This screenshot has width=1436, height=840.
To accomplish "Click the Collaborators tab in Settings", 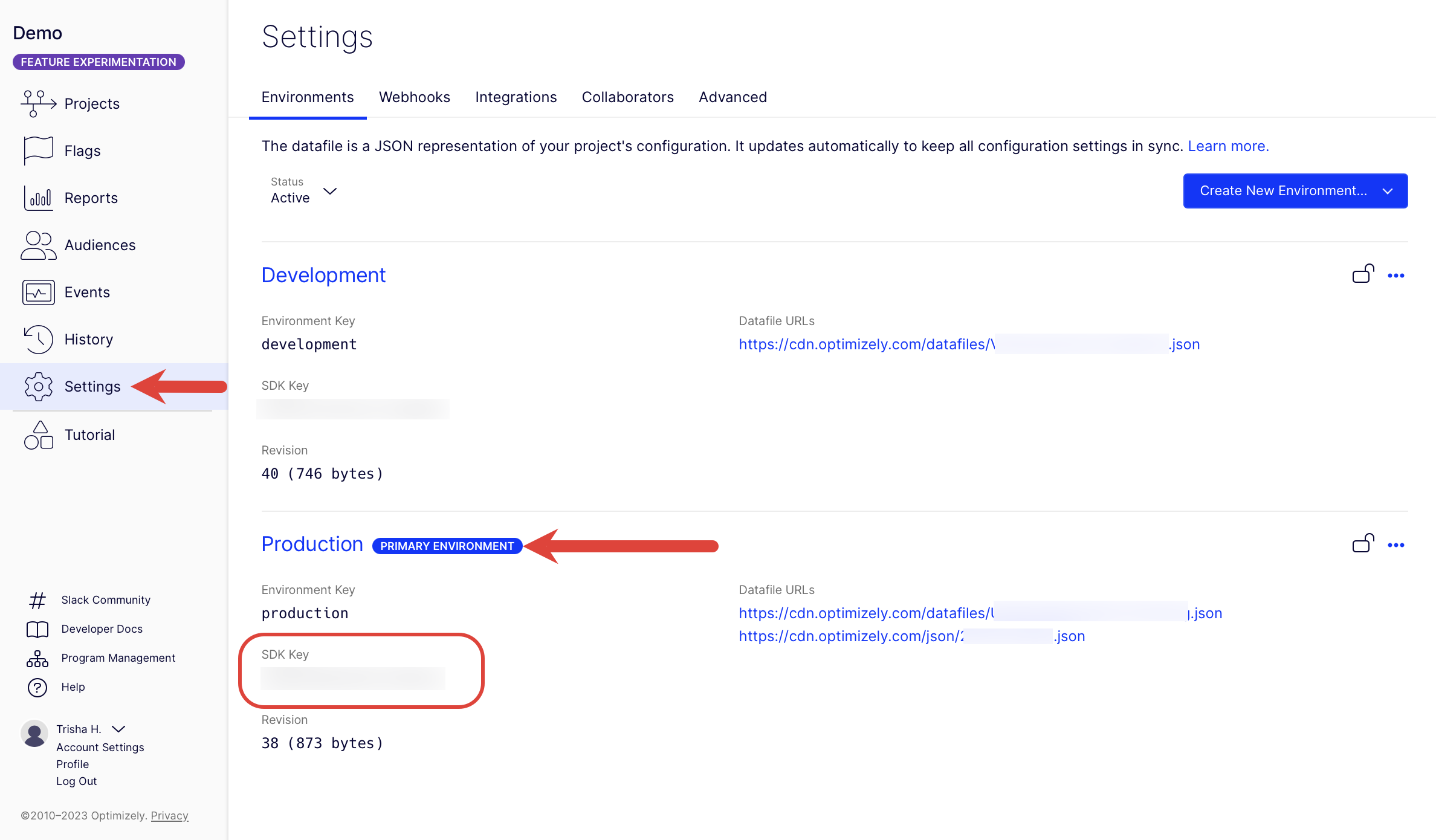I will (628, 97).
